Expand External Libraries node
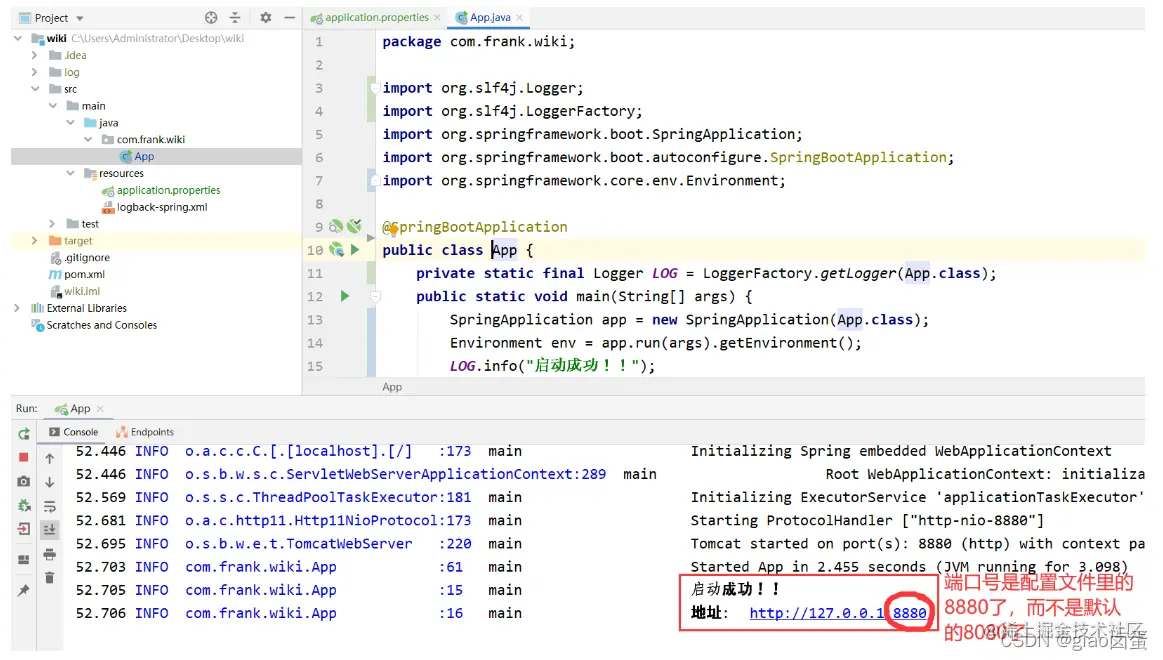This screenshot has height=660, width=1163. coord(16,308)
